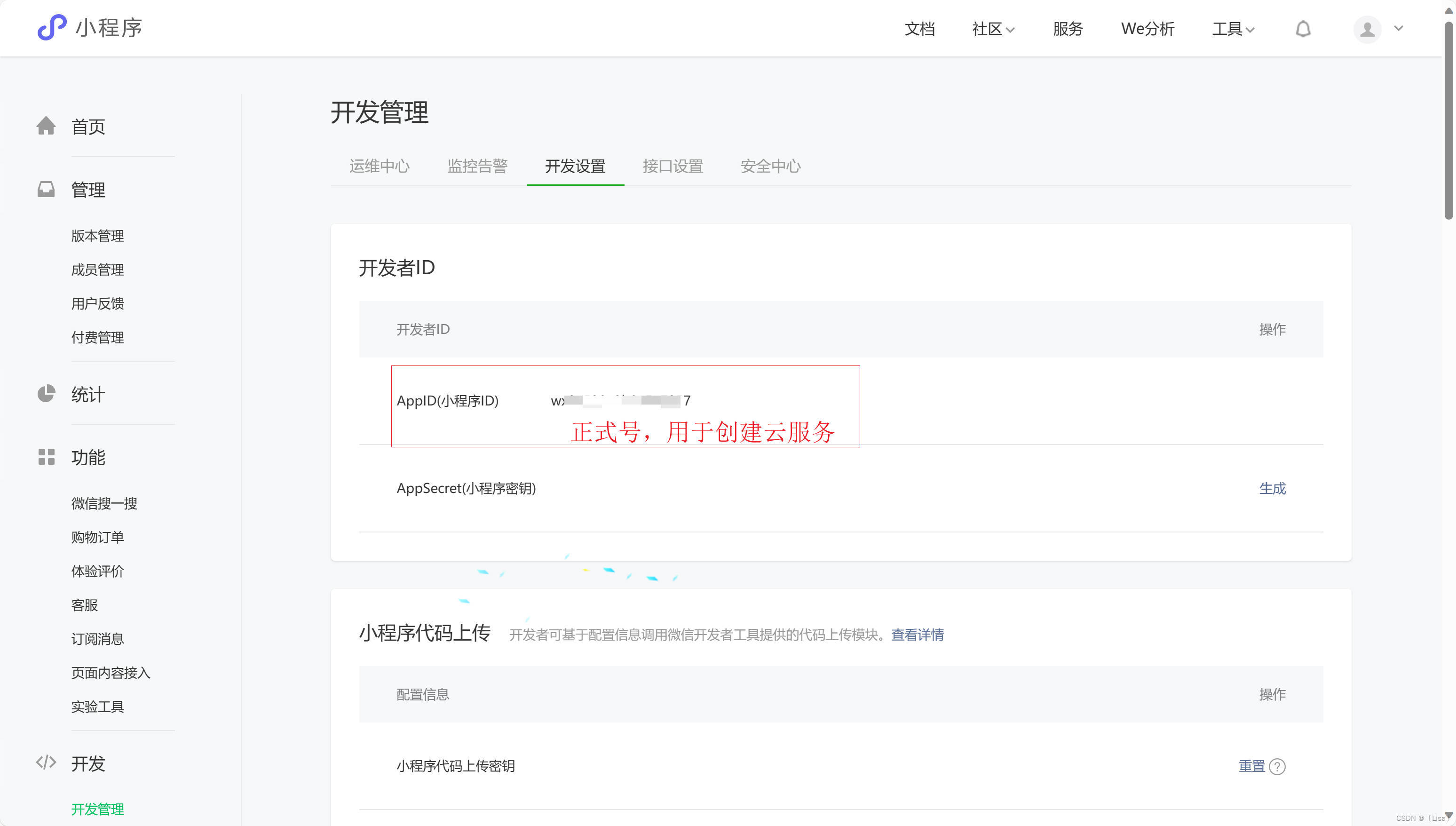The width and height of the screenshot is (1456, 826).
Task: Click the 开发管理 page title
Action: [380, 112]
